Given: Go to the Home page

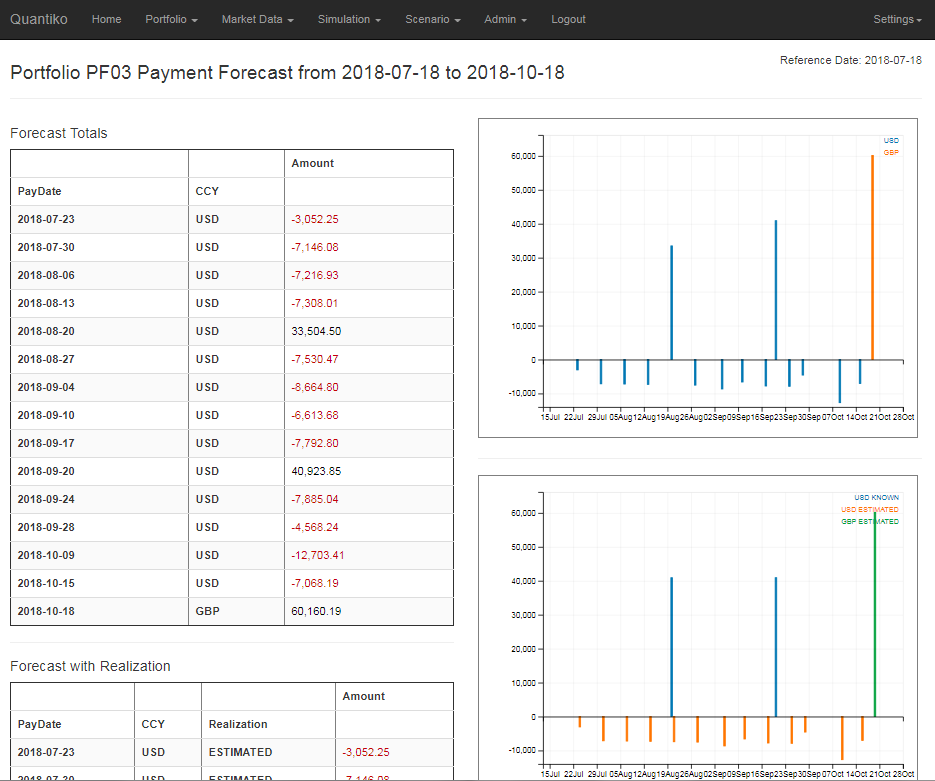Looking at the screenshot, I should (x=106, y=19).
